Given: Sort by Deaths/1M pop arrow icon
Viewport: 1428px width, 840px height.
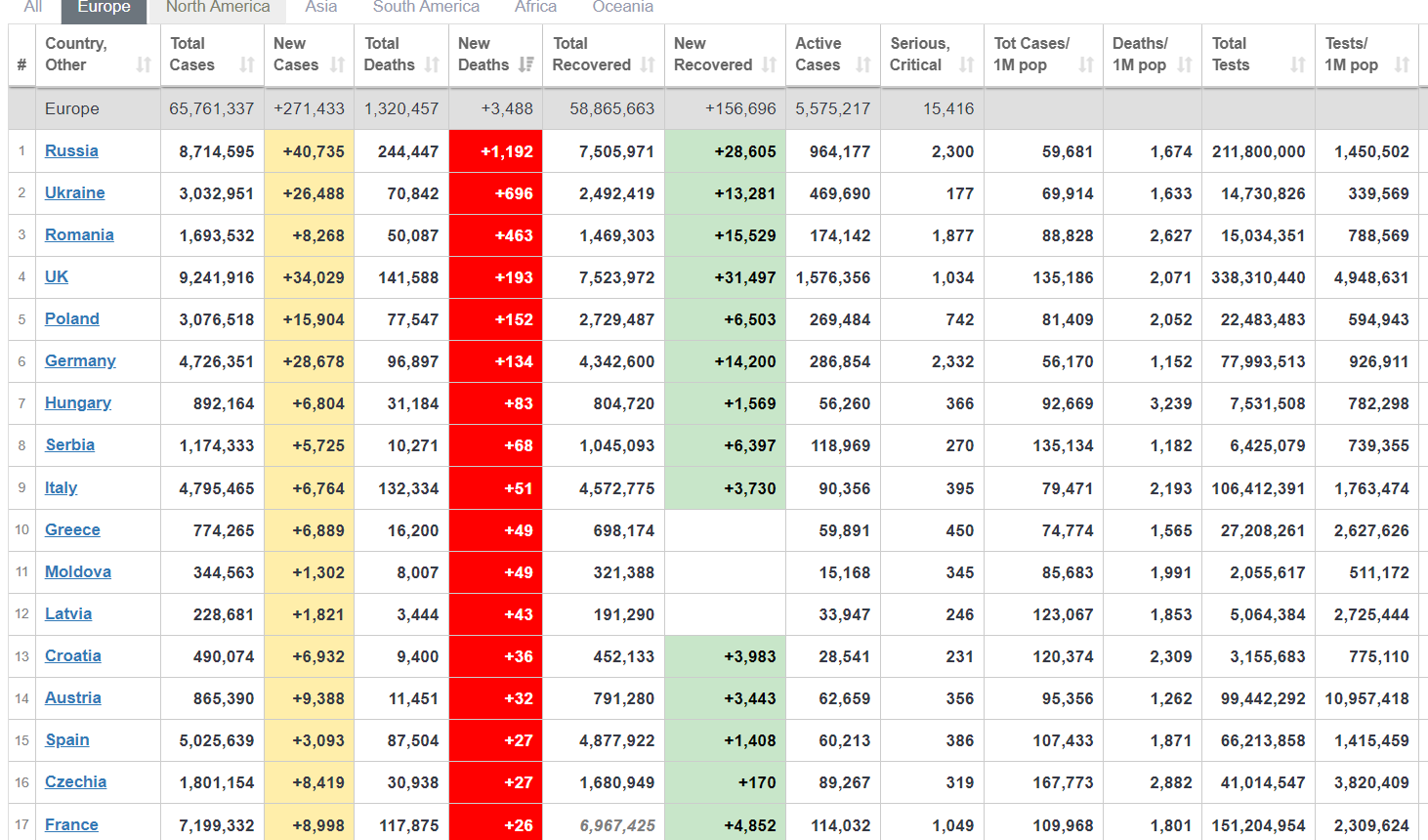Looking at the screenshot, I should click(1185, 65).
